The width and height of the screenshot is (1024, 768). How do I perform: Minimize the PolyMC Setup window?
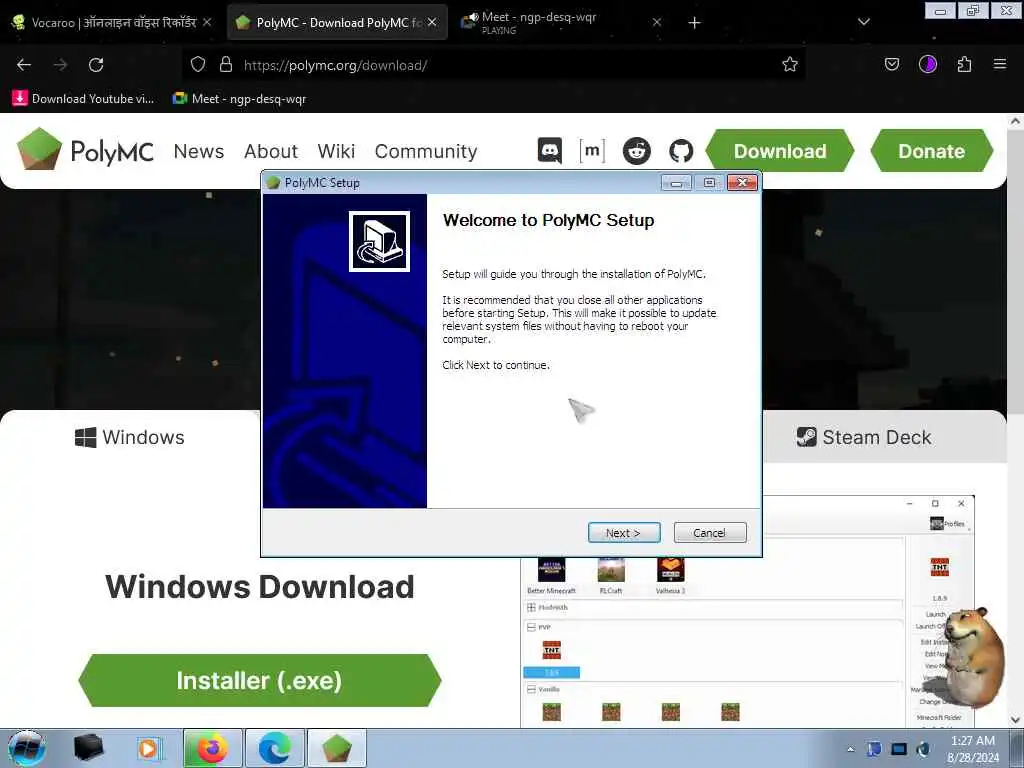(x=676, y=183)
